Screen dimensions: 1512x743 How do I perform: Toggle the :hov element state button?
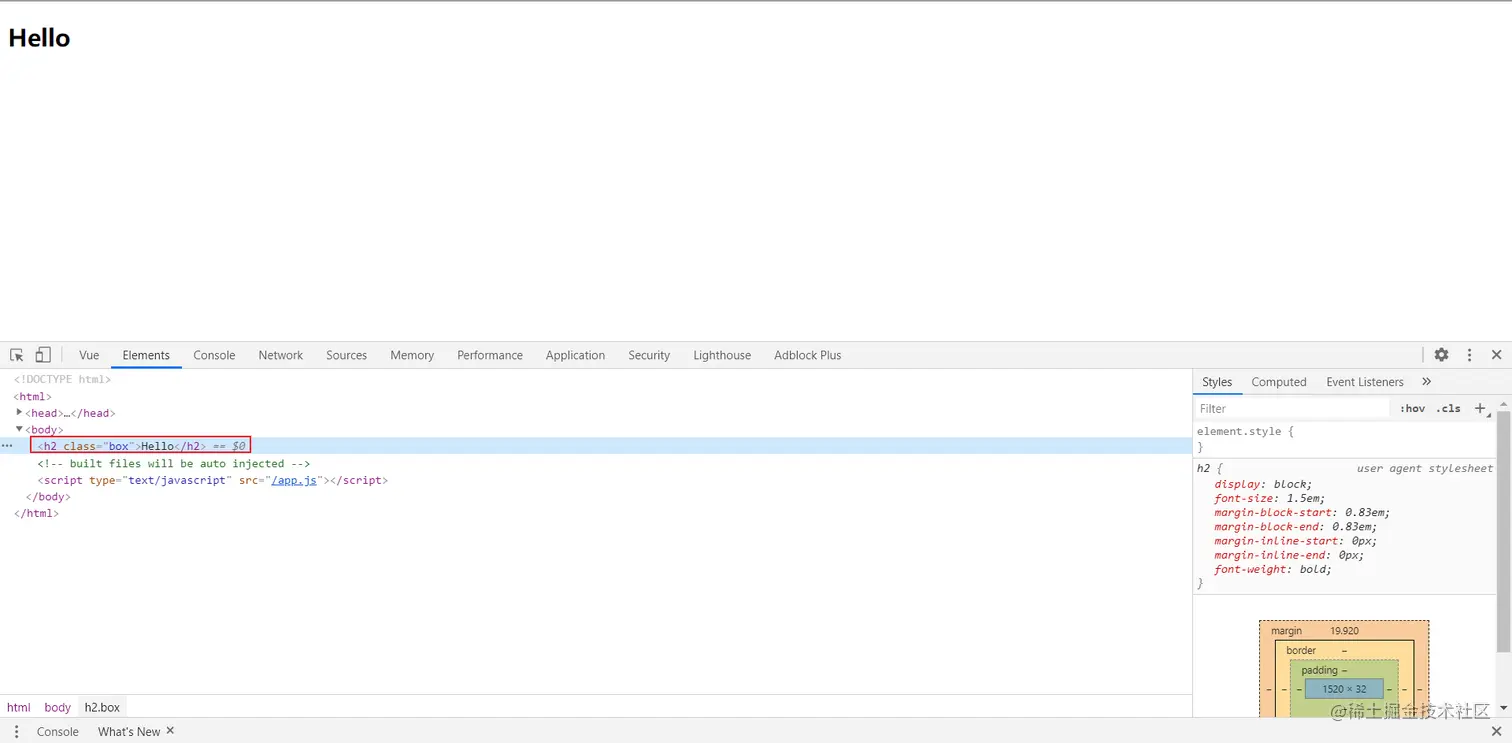click(1413, 408)
